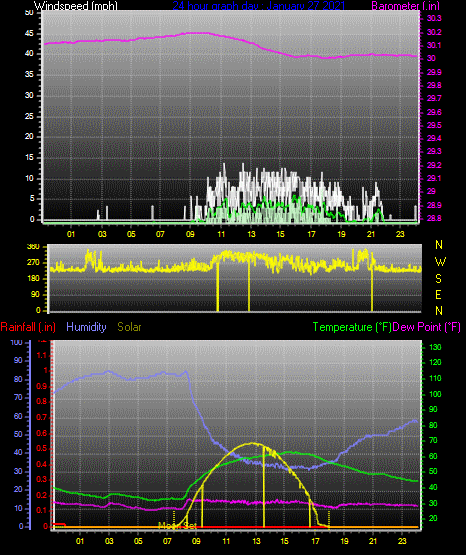Click the 'Windspeed (mph)' axis title
The image size is (466, 555).
pos(76,6)
